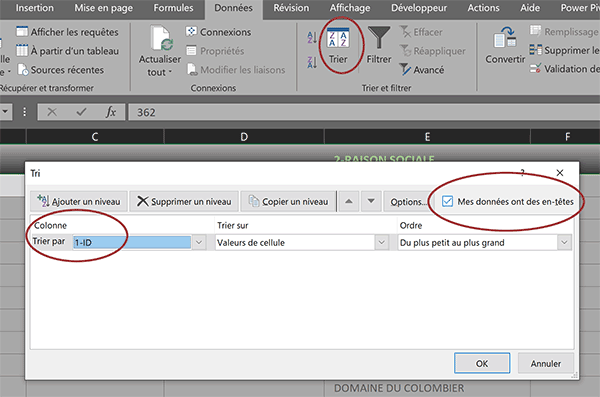Click Ajouter un niveau button
This screenshot has width=600, height=397.
pyautogui.click(x=79, y=201)
